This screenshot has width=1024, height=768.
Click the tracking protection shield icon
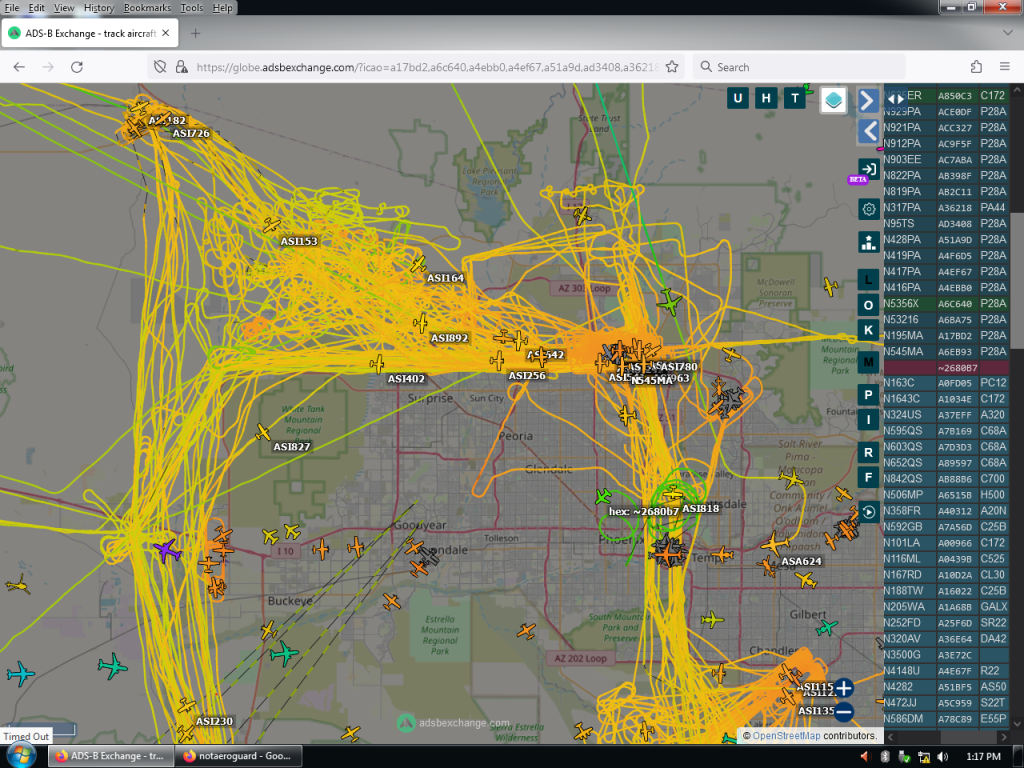point(160,67)
